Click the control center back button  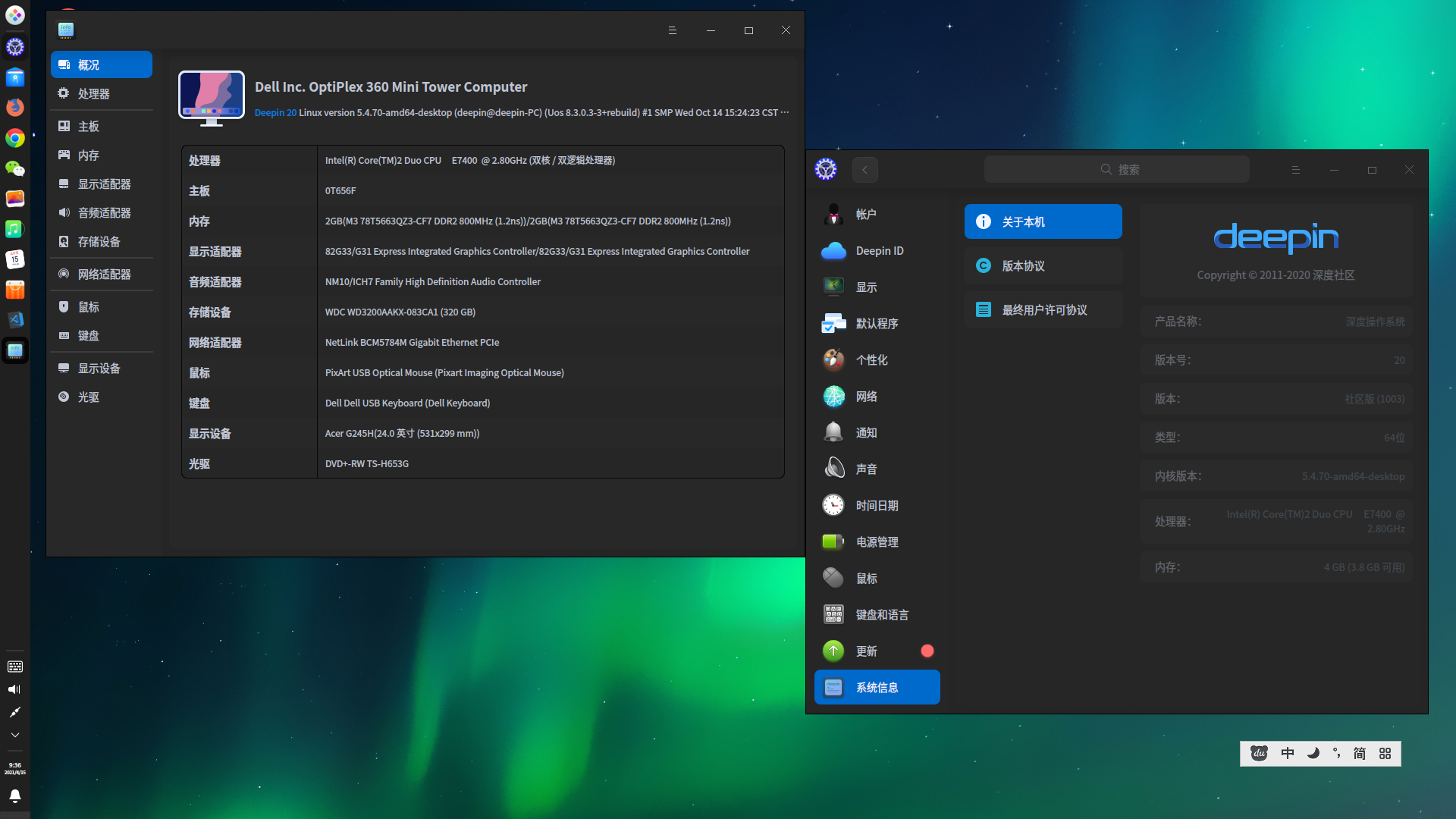click(x=864, y=170)
